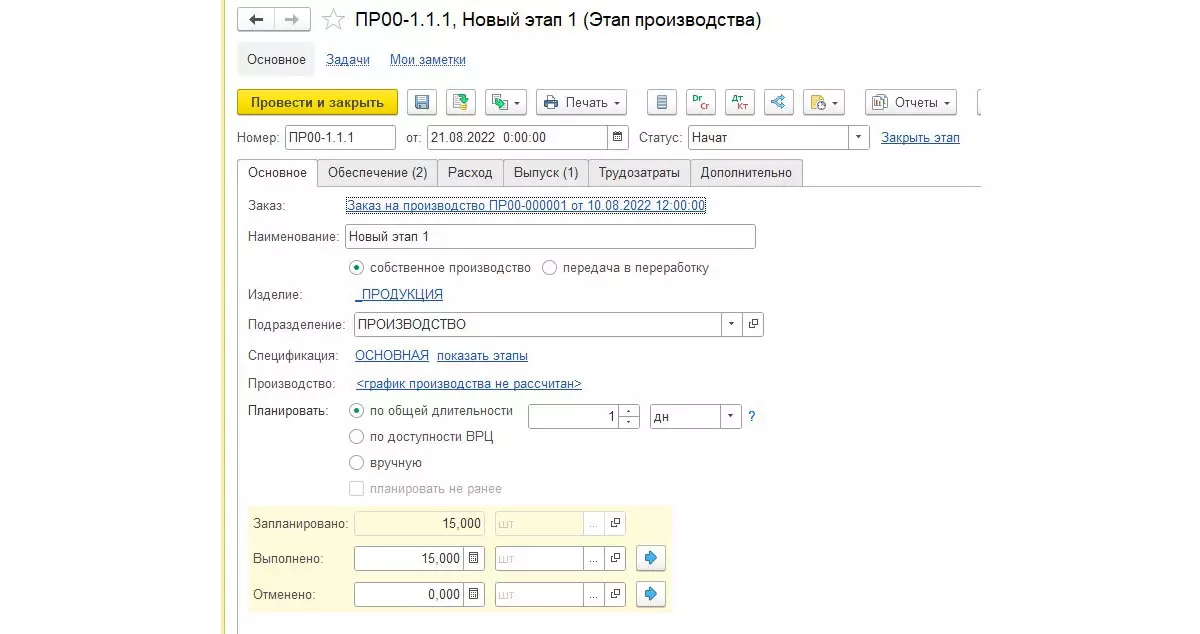Add document to favorites with star
Image resolution: width=1200 pixels, height=634 pixels.
coord(334,20)
